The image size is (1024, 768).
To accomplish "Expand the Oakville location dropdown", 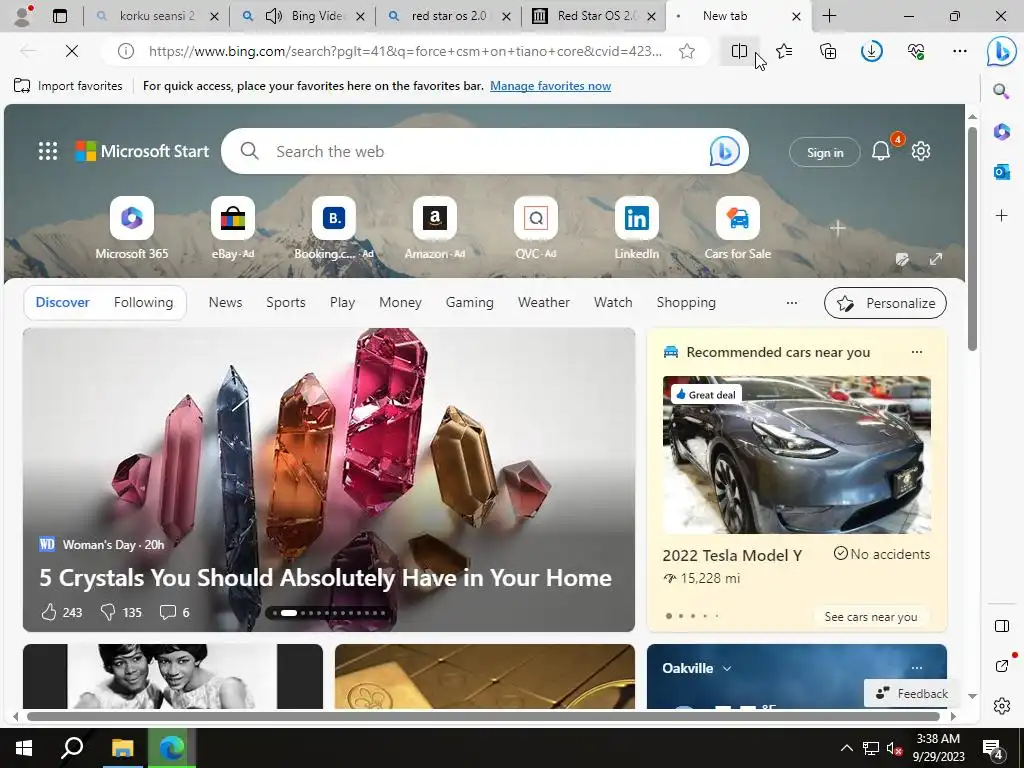I will coord(727,668).
